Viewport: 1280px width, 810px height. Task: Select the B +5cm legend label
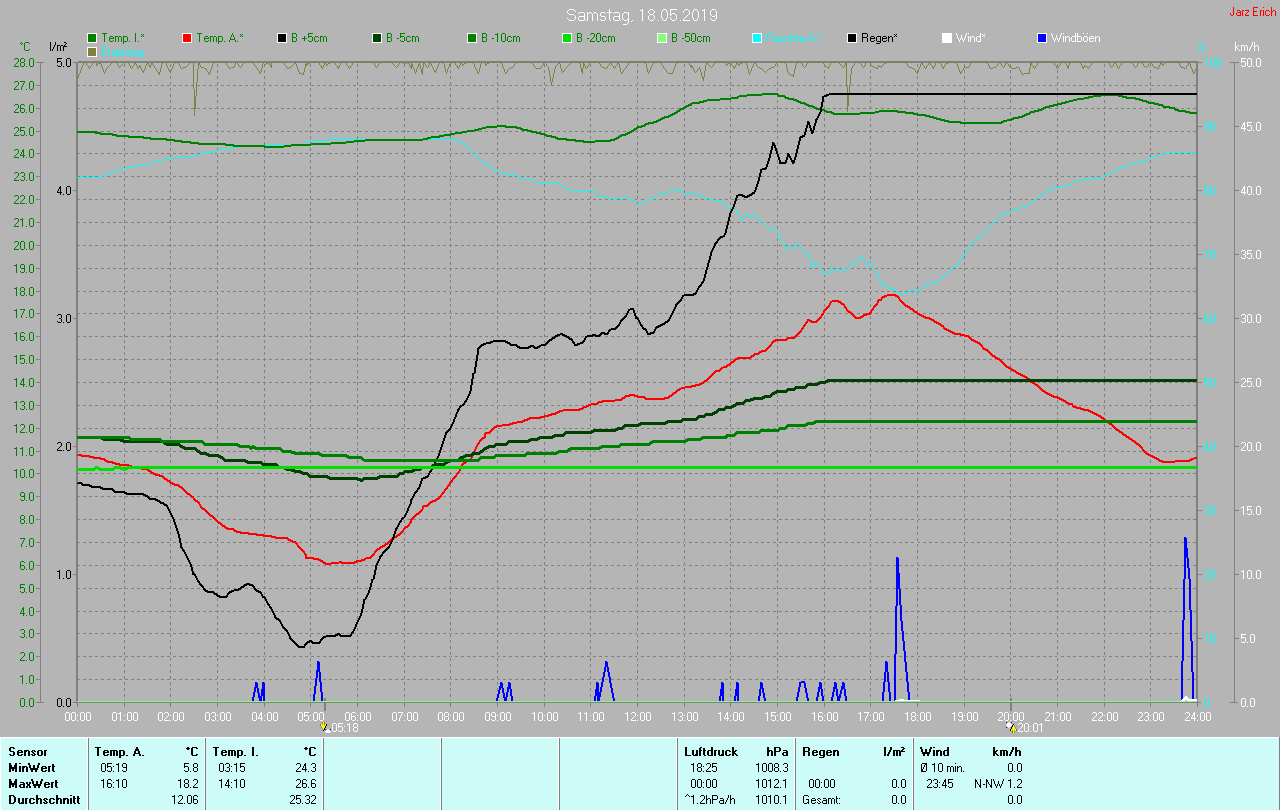[308, 38]
